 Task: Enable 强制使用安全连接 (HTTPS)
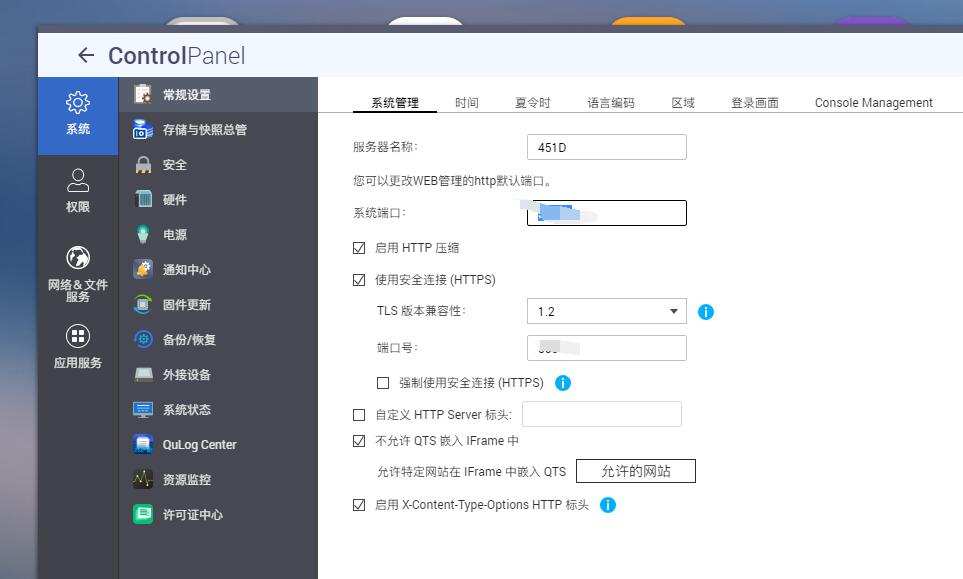point(383,382)
